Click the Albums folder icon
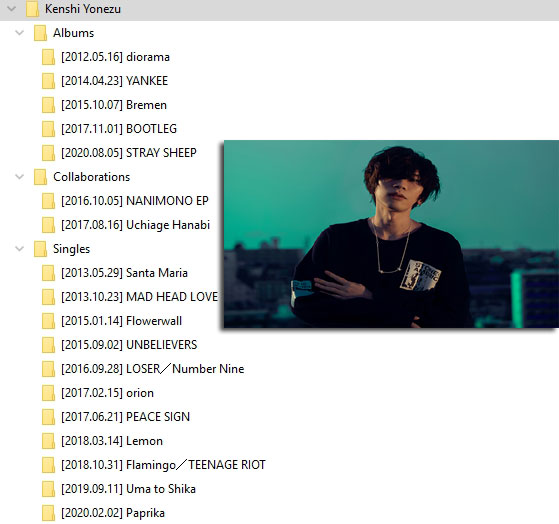Image resolution: width=559 pixels, height=524 pixels. [40, 33]
